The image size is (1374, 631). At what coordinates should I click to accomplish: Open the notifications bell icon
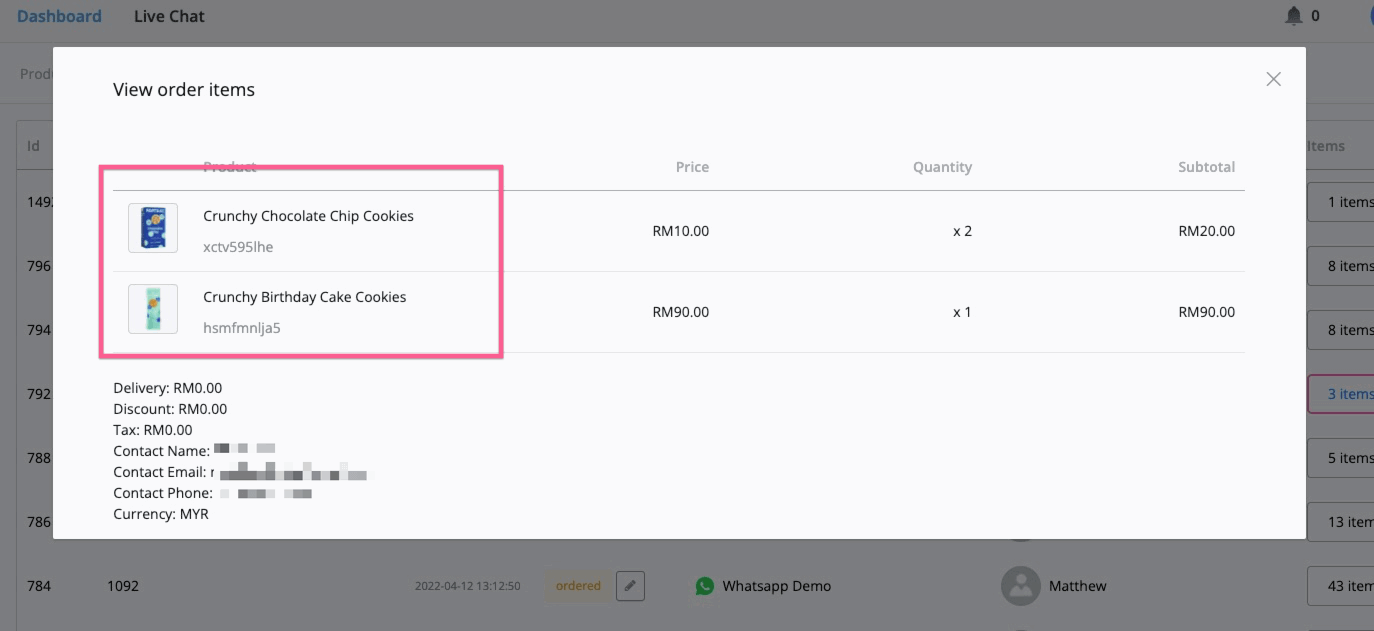(1294, 16)
